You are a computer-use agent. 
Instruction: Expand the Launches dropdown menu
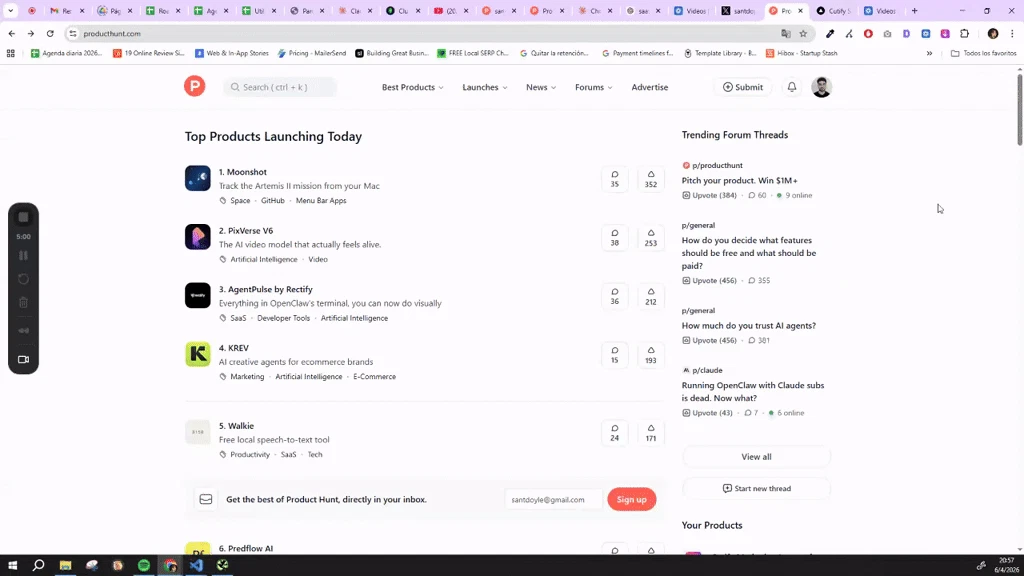[485, 87]
